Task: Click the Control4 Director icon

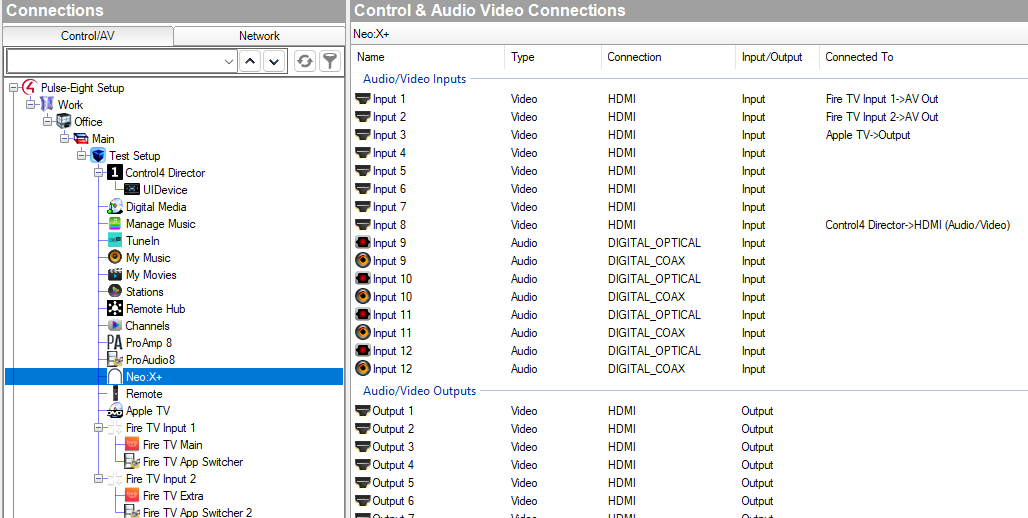Action: pos(115,172)
